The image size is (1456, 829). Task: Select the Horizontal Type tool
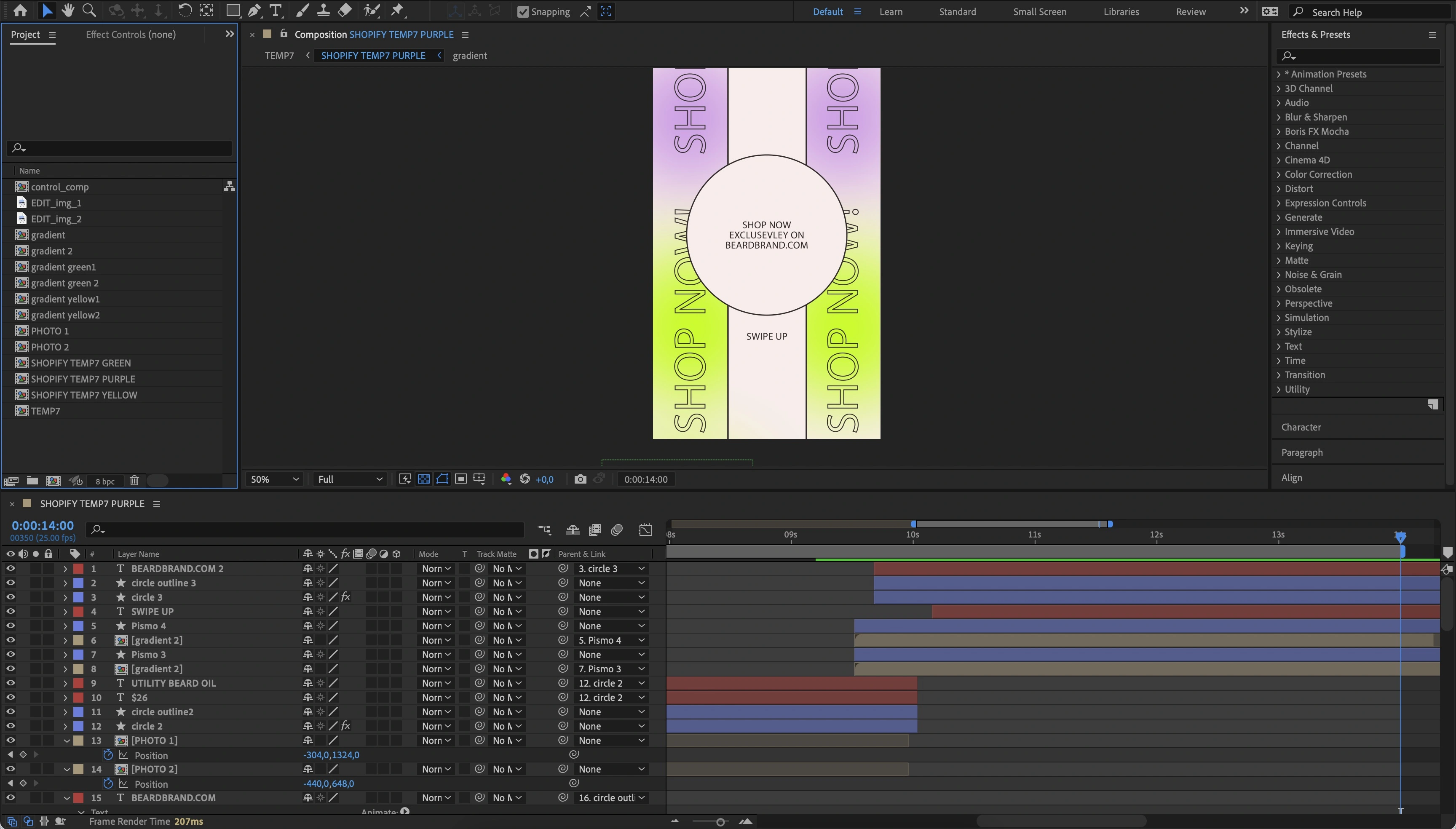tap(276, 10)
